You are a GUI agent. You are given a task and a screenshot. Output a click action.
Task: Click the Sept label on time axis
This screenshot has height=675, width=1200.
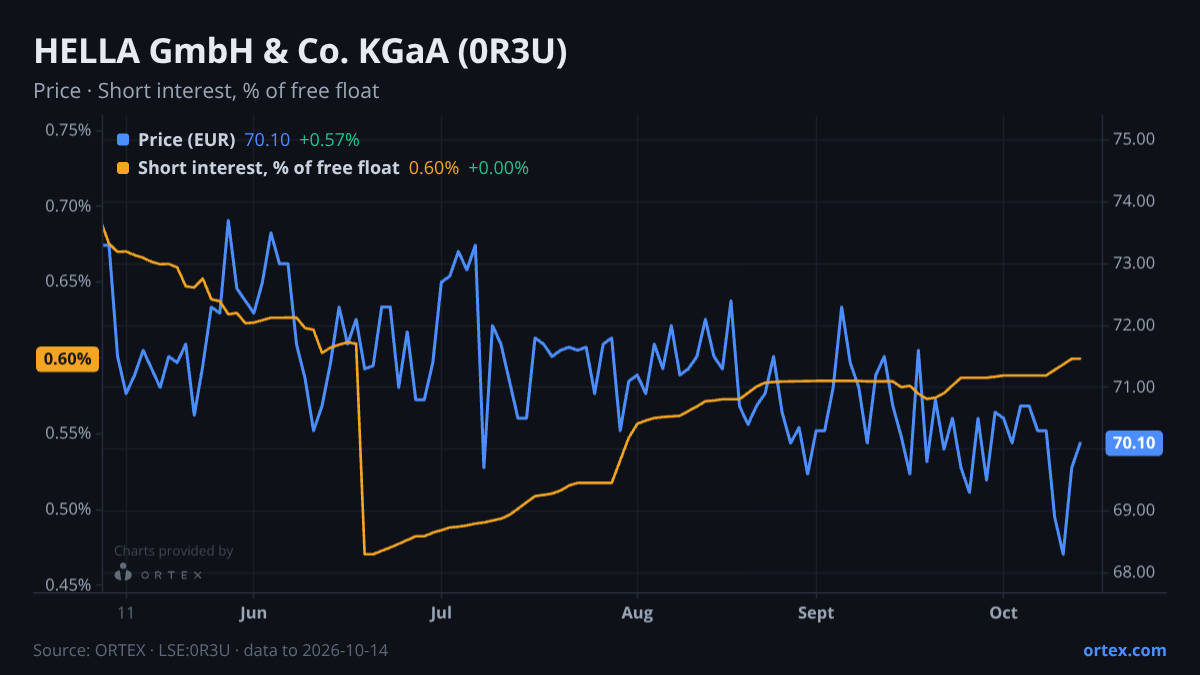click(817, 612)
